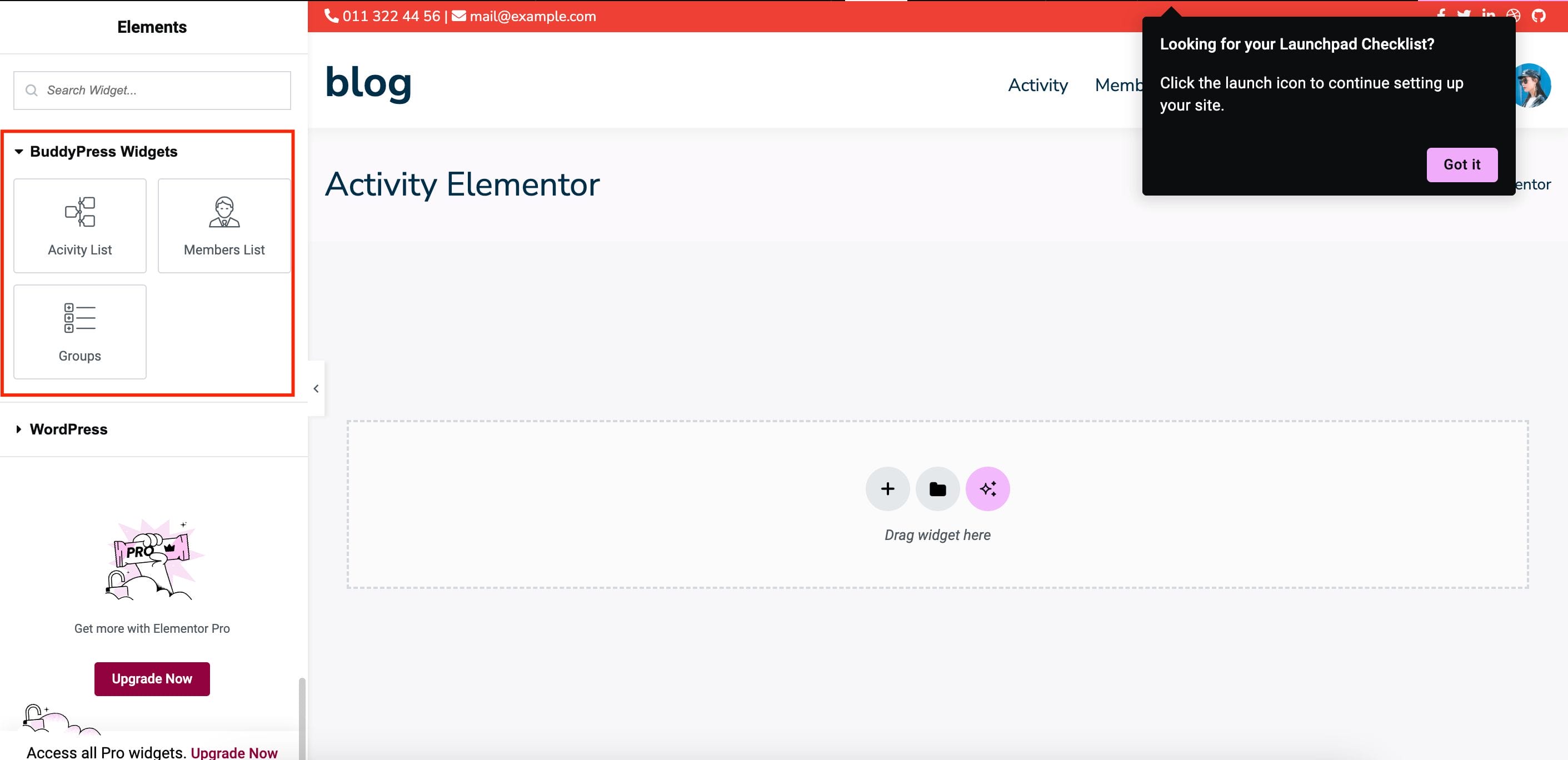The width and height of the screenshot is (1568, 760).
Task: Click the blog site title
Action: pyautogui.click(x=368, y=82)
